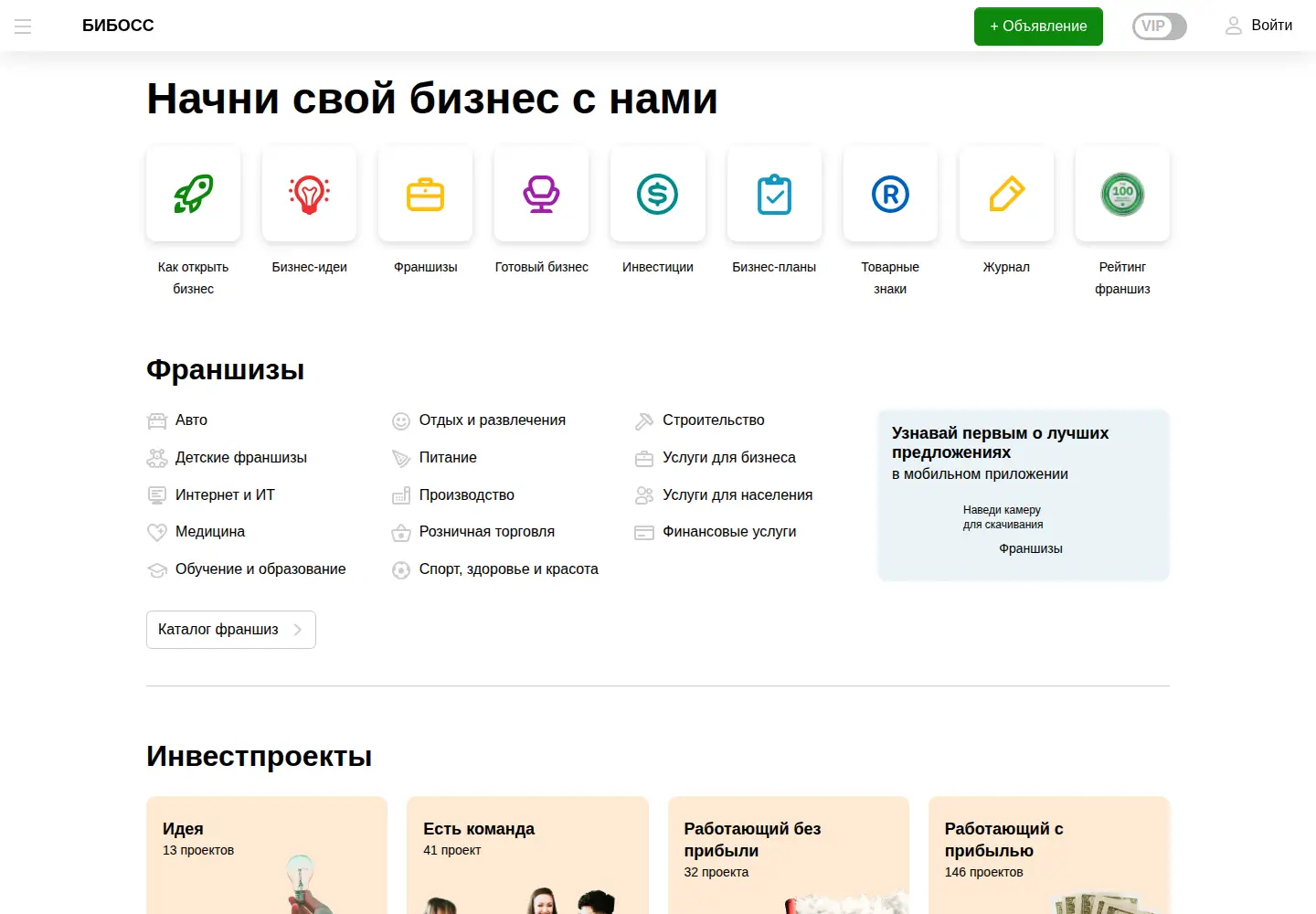This screenshot has height=914, width=1316.
Task: Select the registered trademark Товарные знаки icon
Action: 890,194
